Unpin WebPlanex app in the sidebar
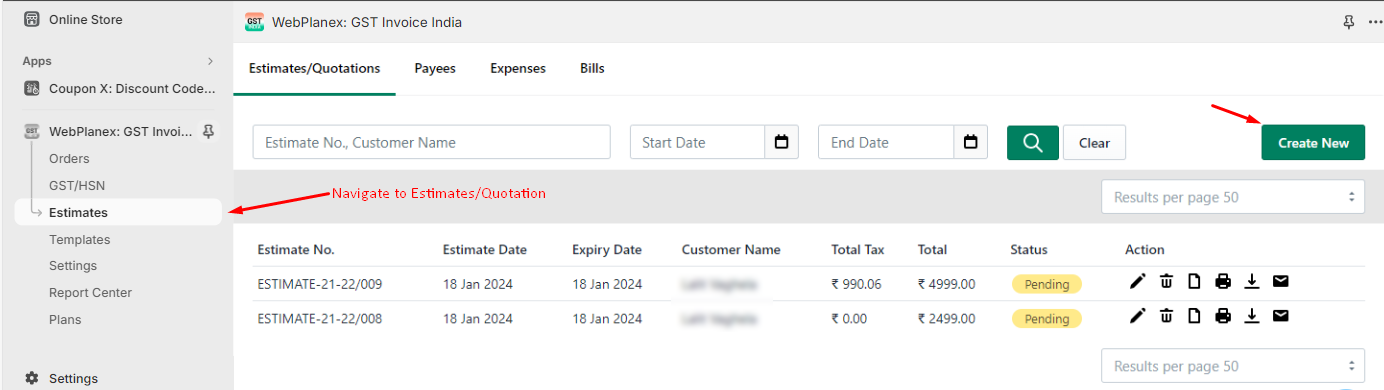The width and height of the screenshot is (1384, 390). 208,131
